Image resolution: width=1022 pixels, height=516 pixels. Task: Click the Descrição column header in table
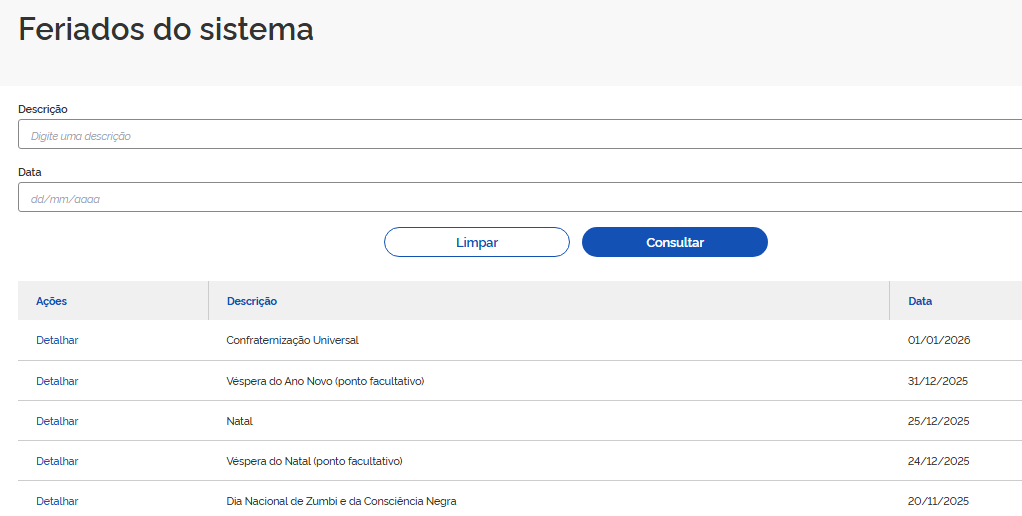[x=252, y=301]
